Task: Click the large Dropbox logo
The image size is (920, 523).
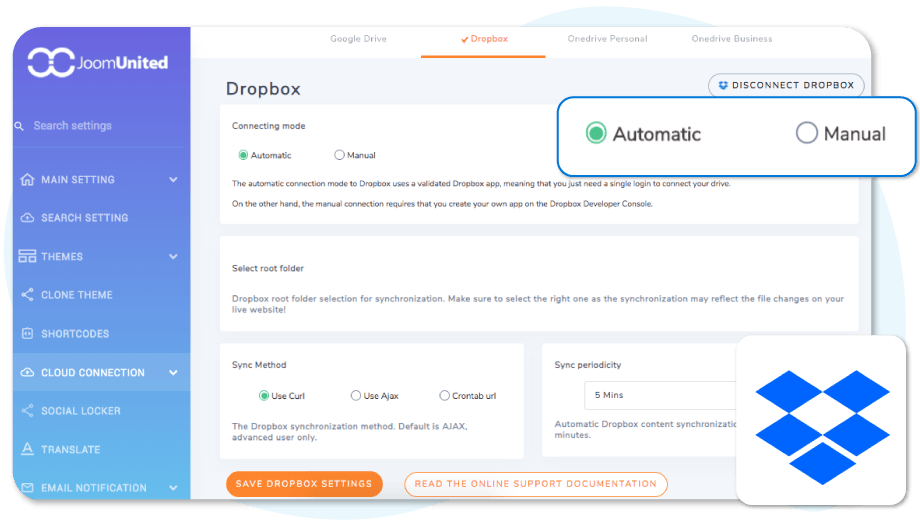Action: click(822, 427)
